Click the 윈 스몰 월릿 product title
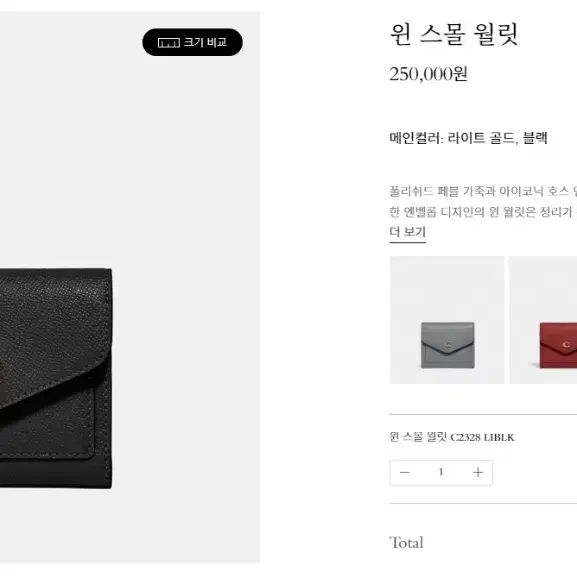Image resolution: width=577 pixels, height=577 pixels. [454, 34]
